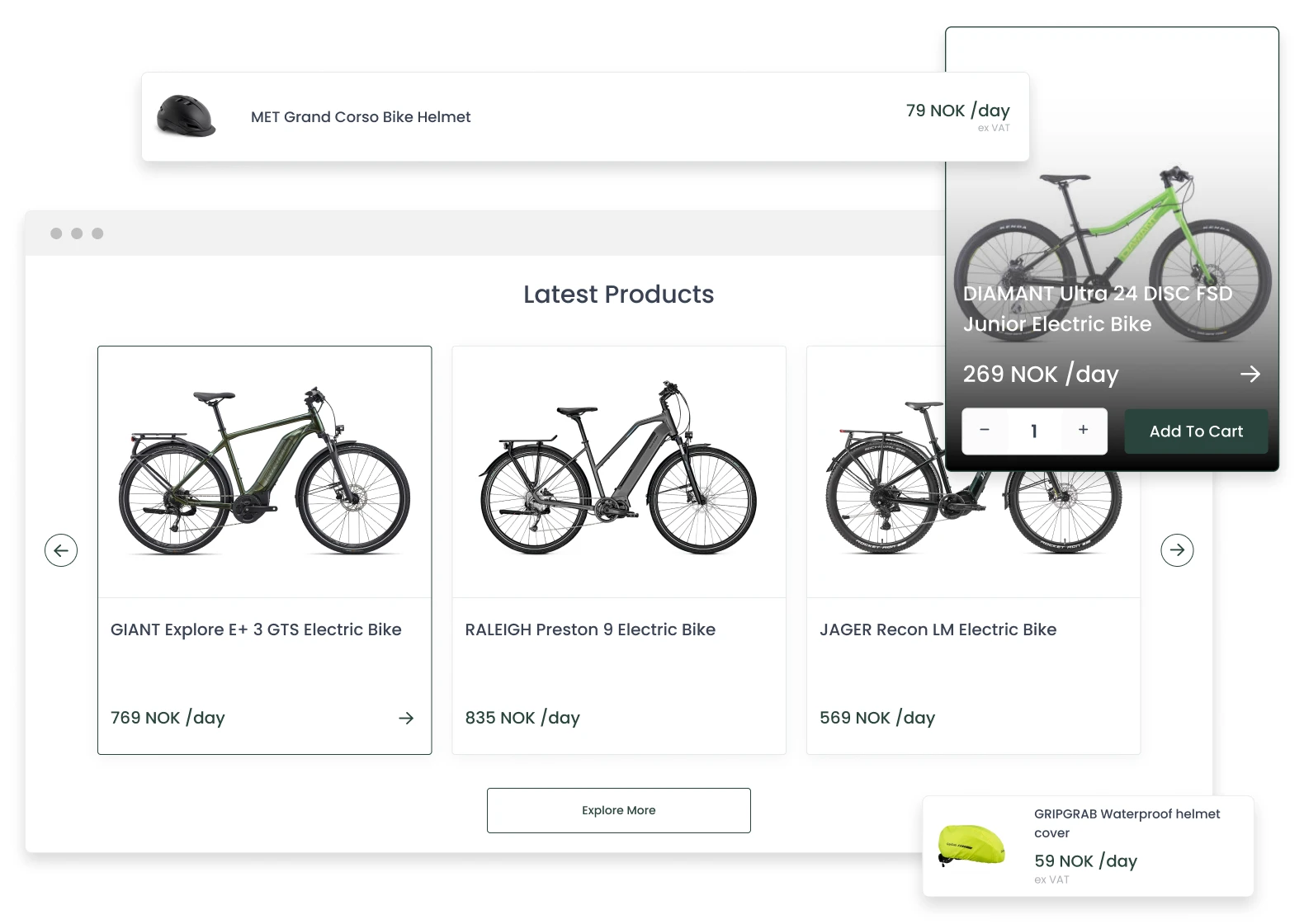
Task: Click the 569 NOK /day price
Action: pos(877,718)
